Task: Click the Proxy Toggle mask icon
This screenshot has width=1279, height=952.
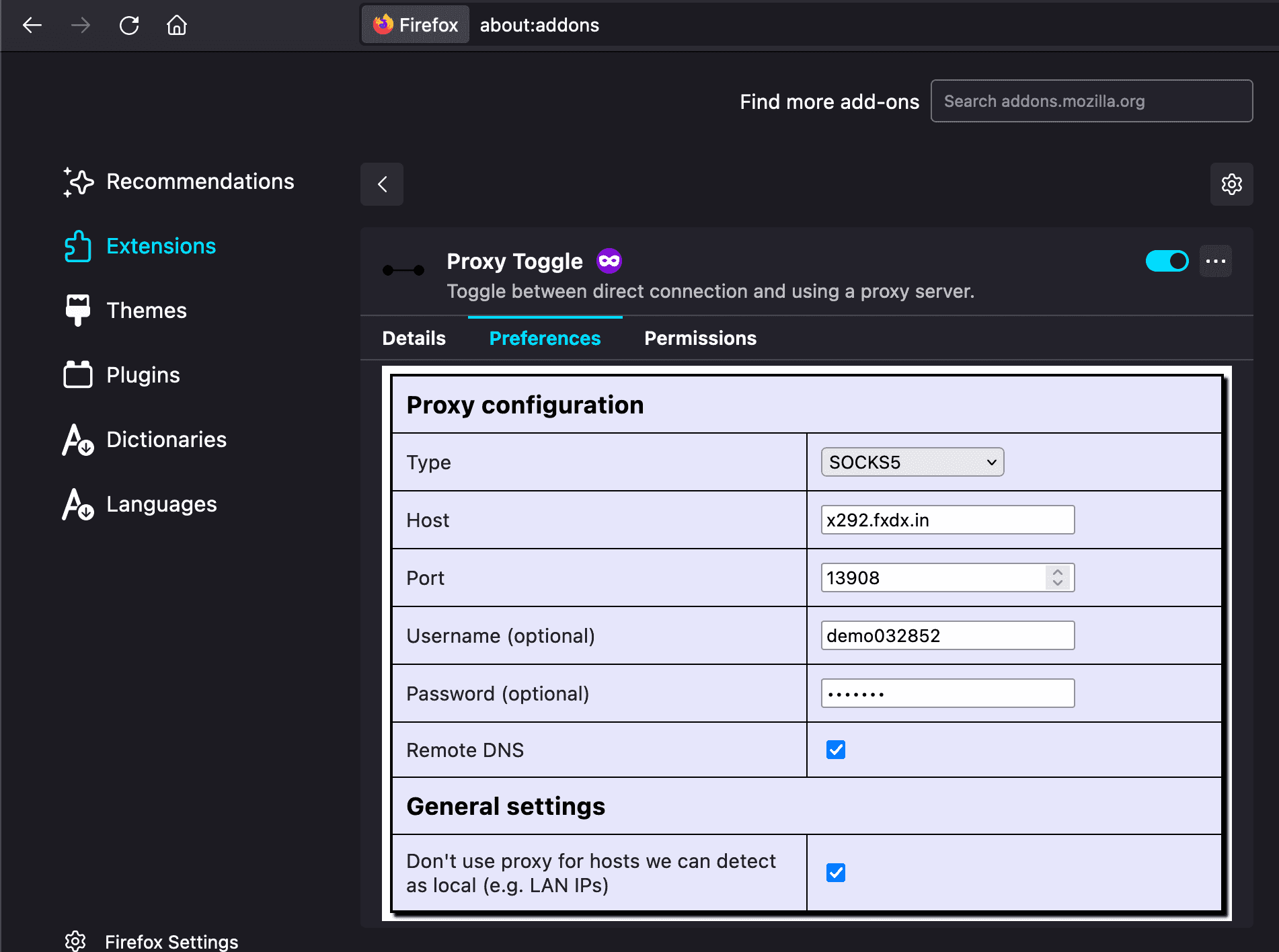Action: (x=608, y=261)
